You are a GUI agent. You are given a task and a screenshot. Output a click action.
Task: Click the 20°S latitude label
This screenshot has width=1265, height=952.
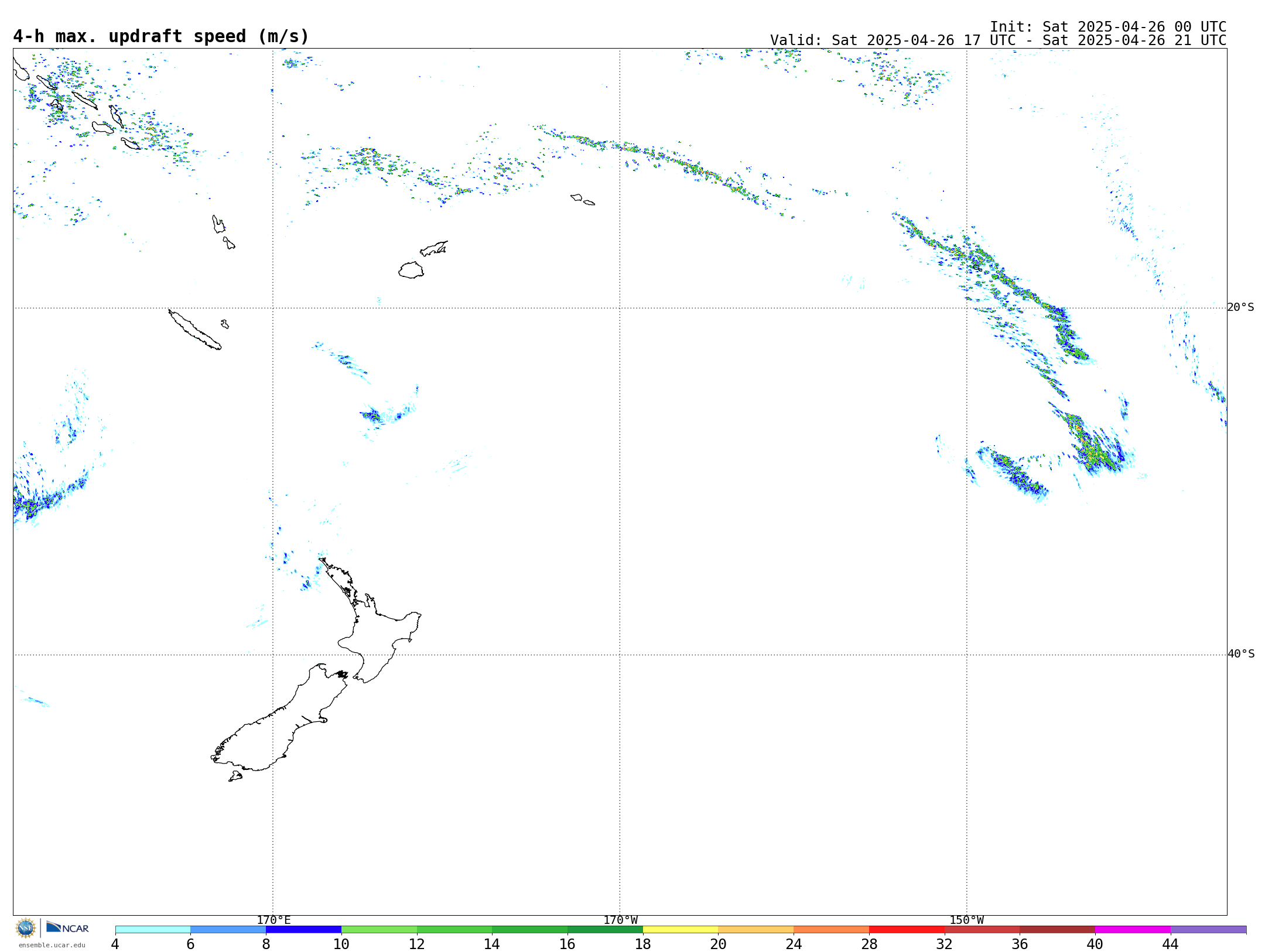coord(1241,307)
